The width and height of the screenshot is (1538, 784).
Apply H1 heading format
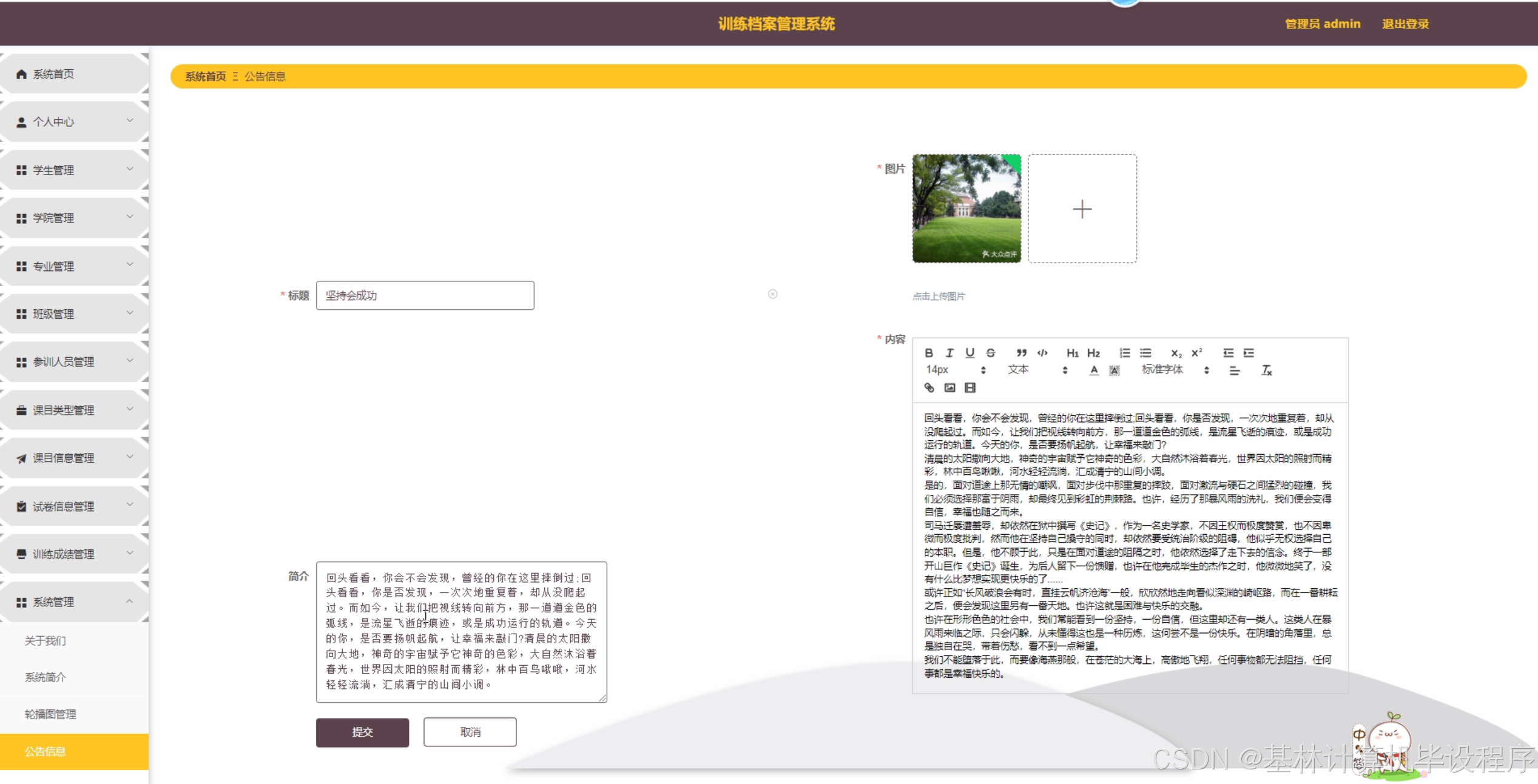(1072, 353)
